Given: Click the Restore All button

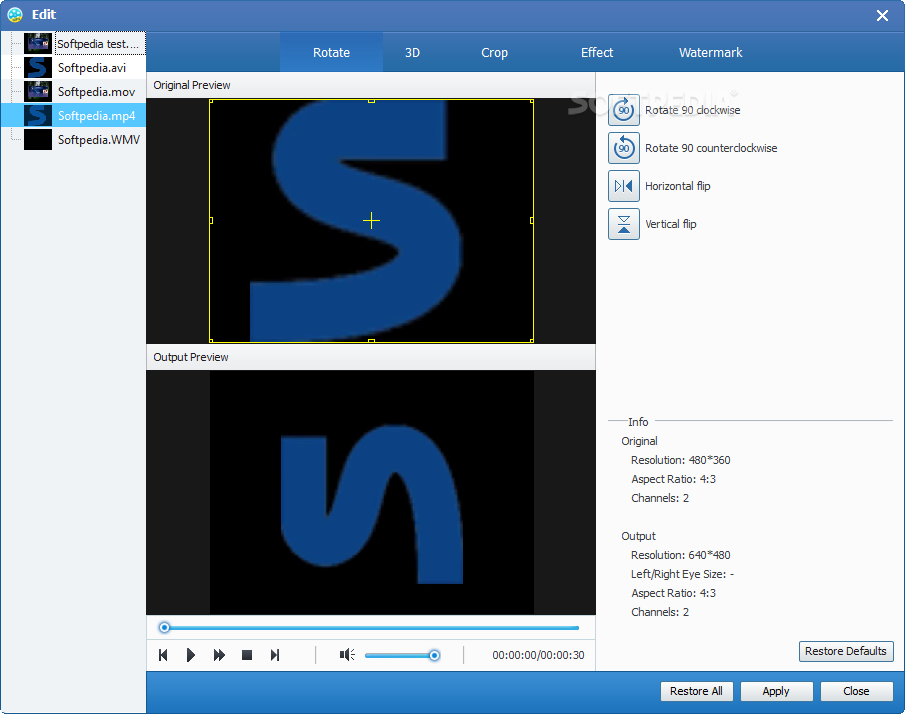Looking at the screenshot, I should (x=696, y=691).
